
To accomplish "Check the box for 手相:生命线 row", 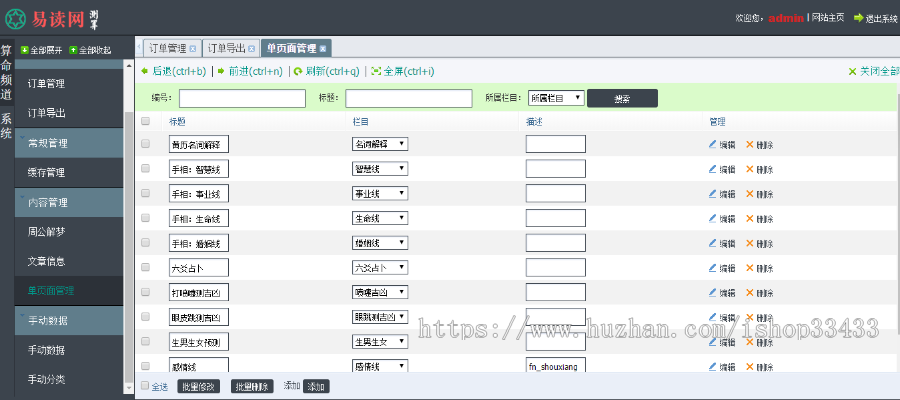I will pos(145,218).
